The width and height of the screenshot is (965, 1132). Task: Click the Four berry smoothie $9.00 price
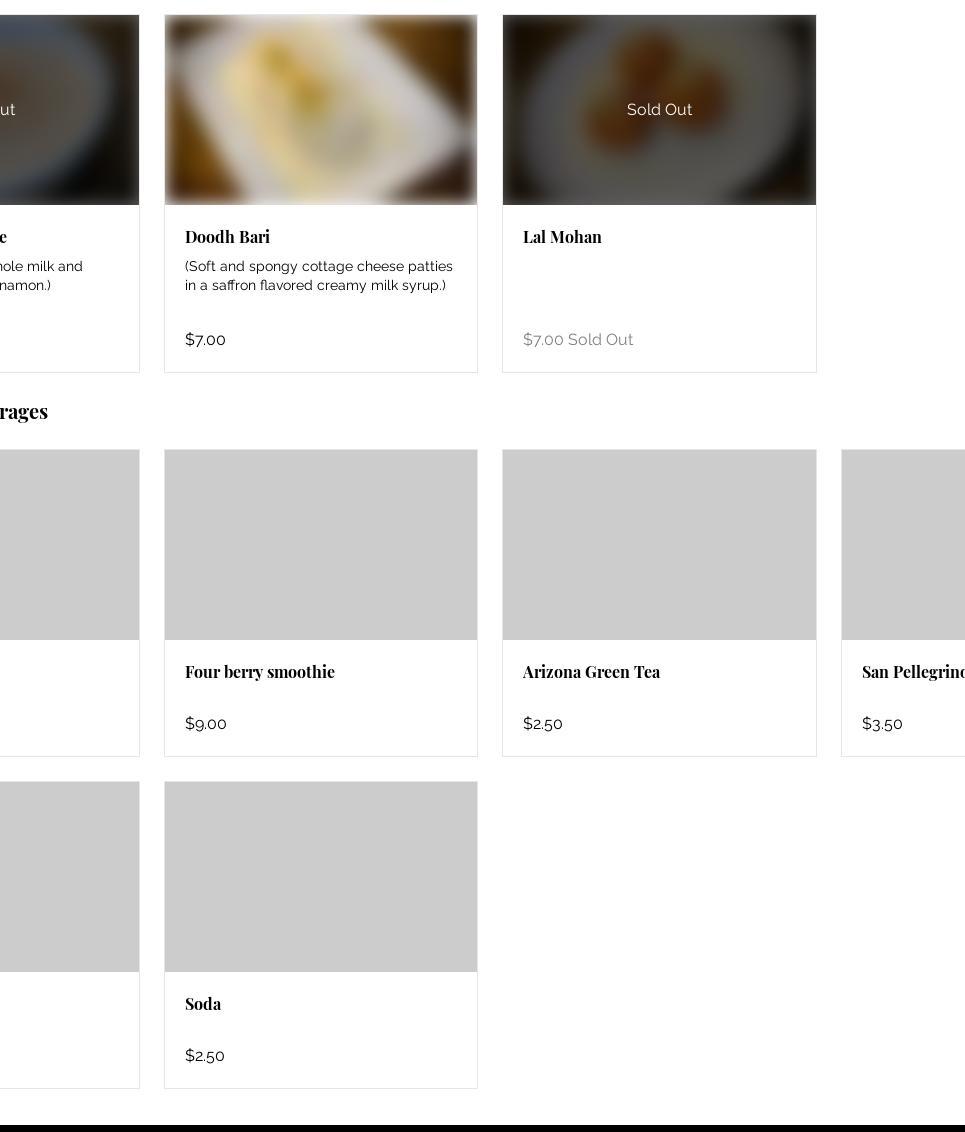[206, 723]
